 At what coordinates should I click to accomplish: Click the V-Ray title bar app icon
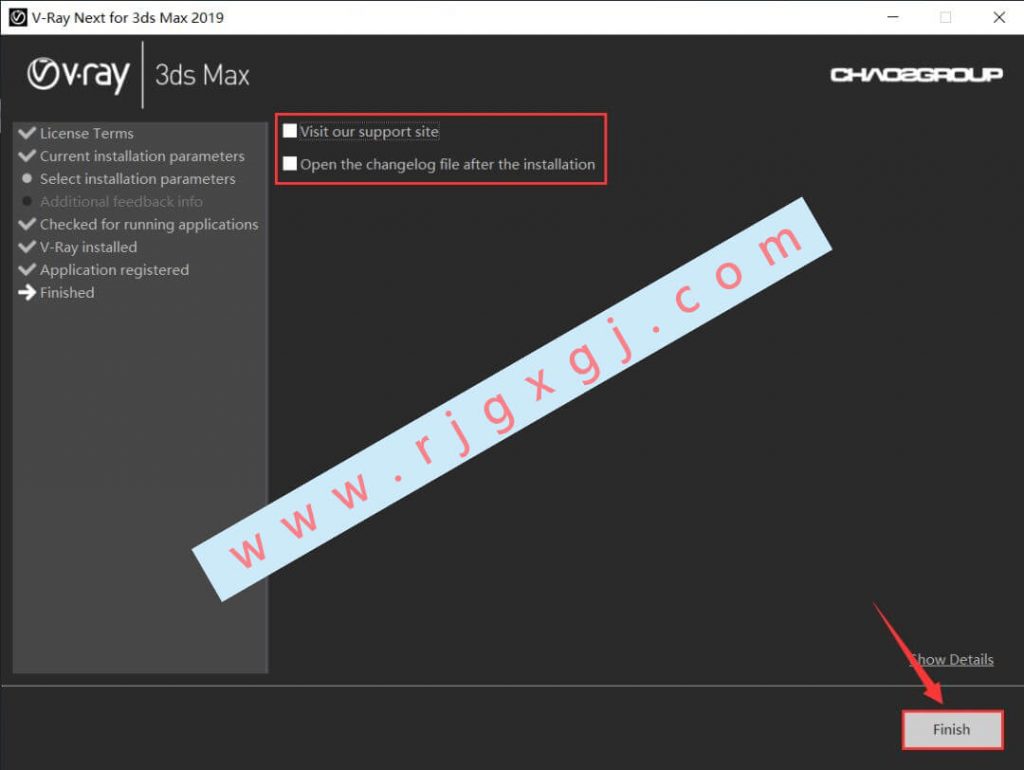[18, 18]
